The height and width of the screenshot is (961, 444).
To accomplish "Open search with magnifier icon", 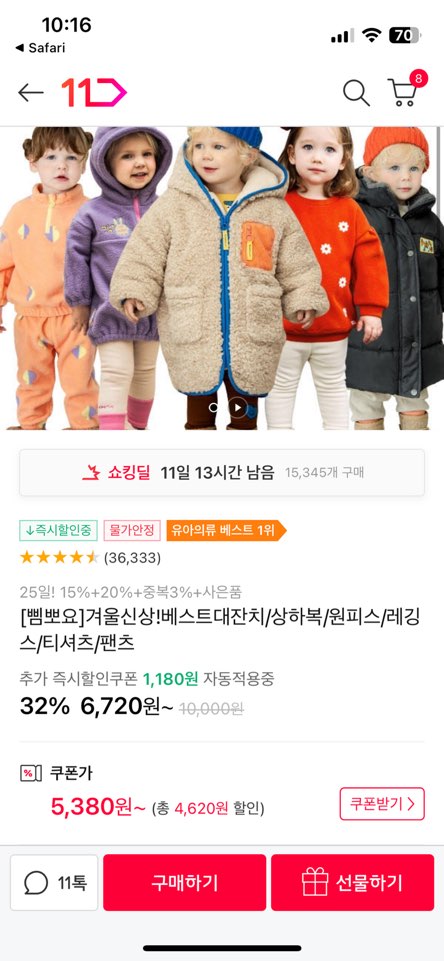I will tap(356, 93).
